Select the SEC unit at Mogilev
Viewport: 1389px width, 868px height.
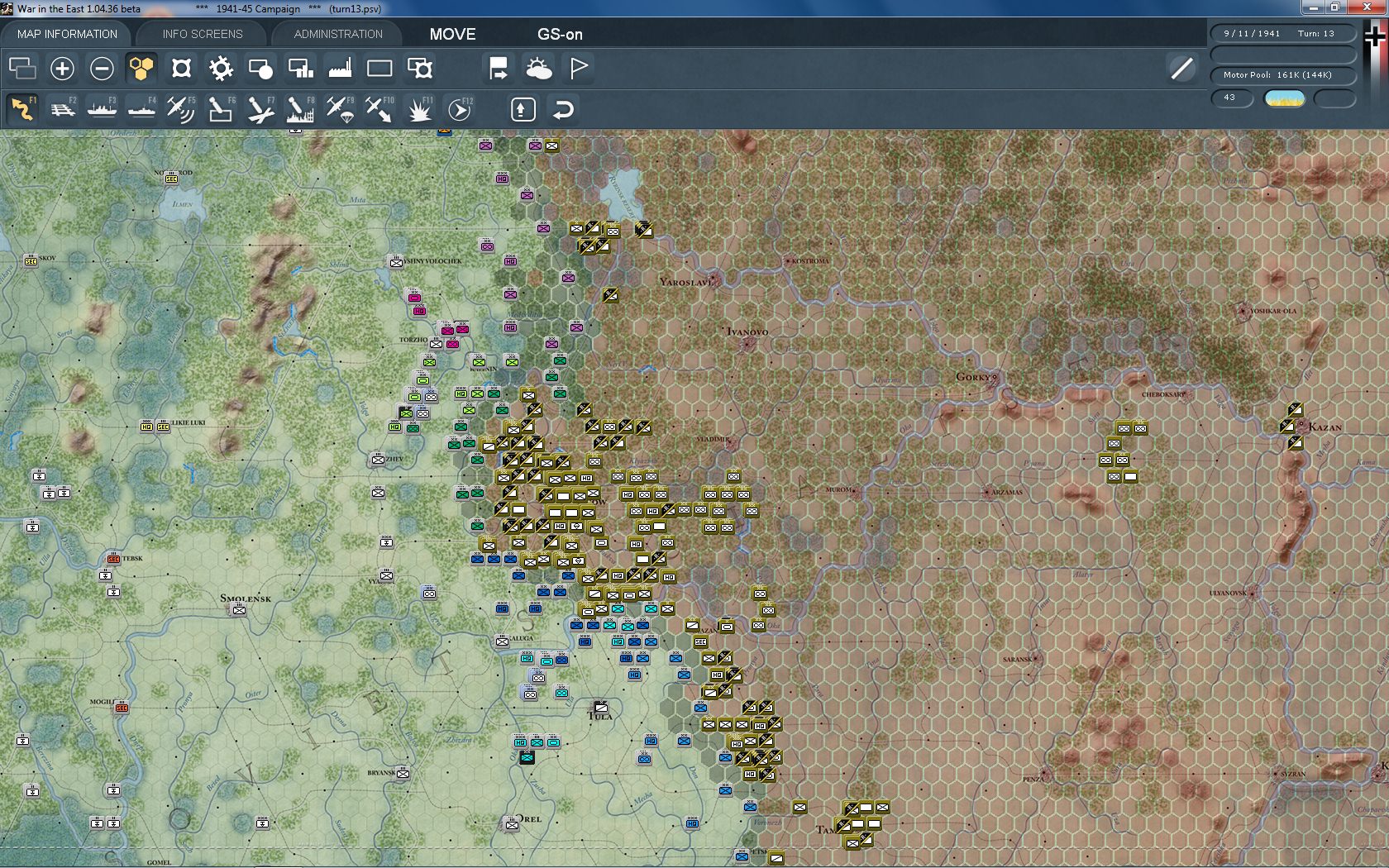pos(122,708)
